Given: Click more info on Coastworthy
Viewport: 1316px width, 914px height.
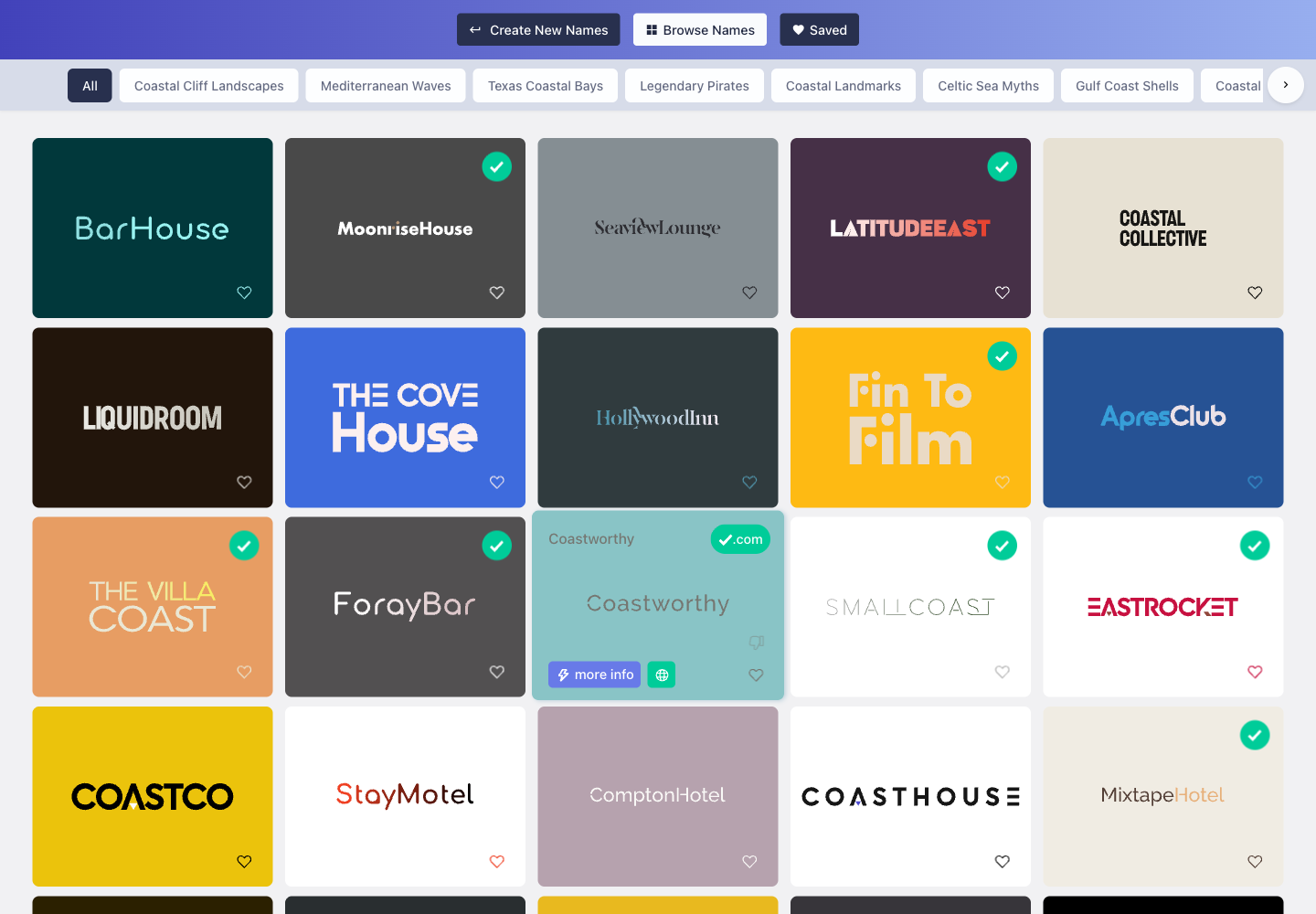Looking at the screenshot, I should (x=594, y=675).
